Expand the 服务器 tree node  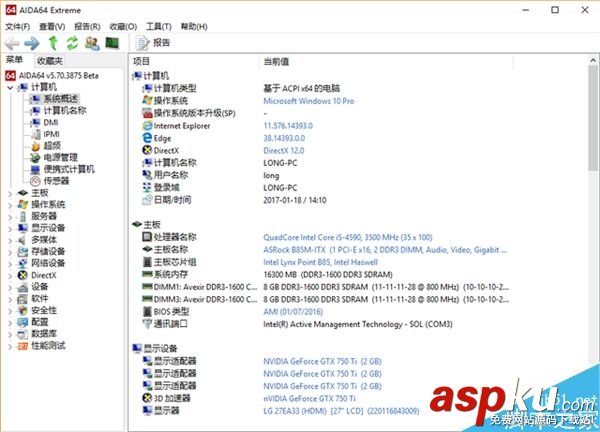tap(10, 217)
